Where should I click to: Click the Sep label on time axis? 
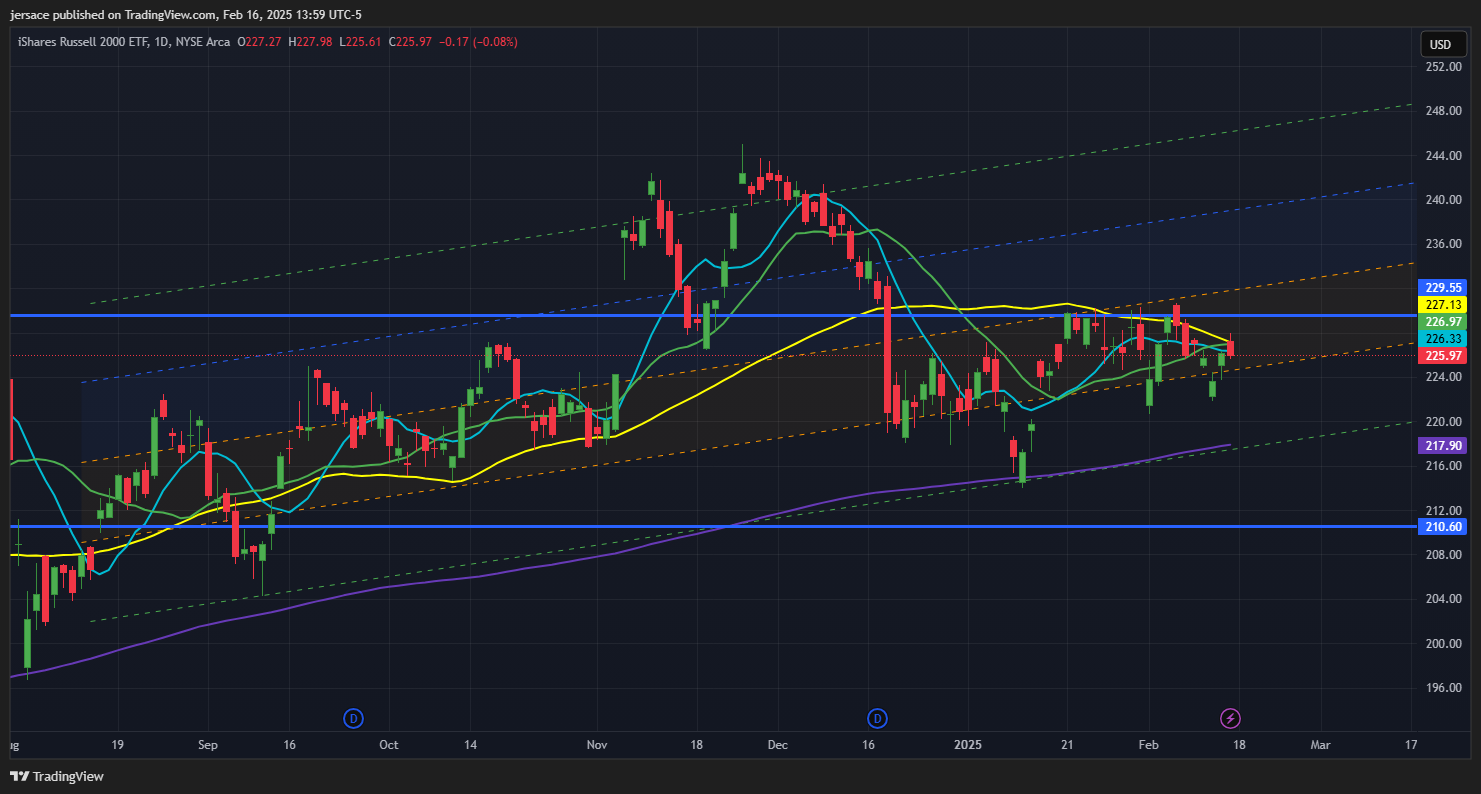coord(208,745)
